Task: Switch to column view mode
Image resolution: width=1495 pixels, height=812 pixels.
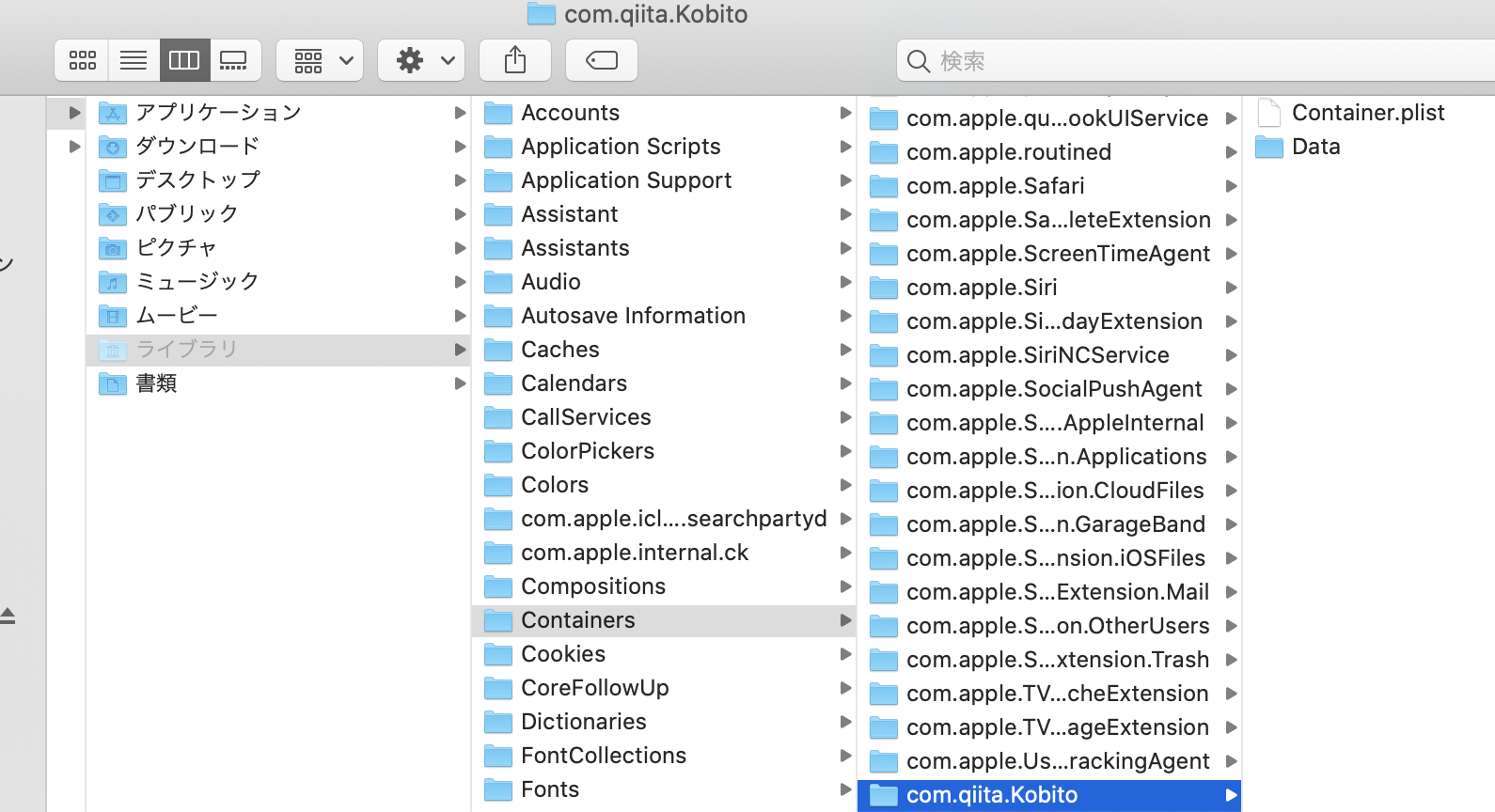Action: click(x=184, y=60)
